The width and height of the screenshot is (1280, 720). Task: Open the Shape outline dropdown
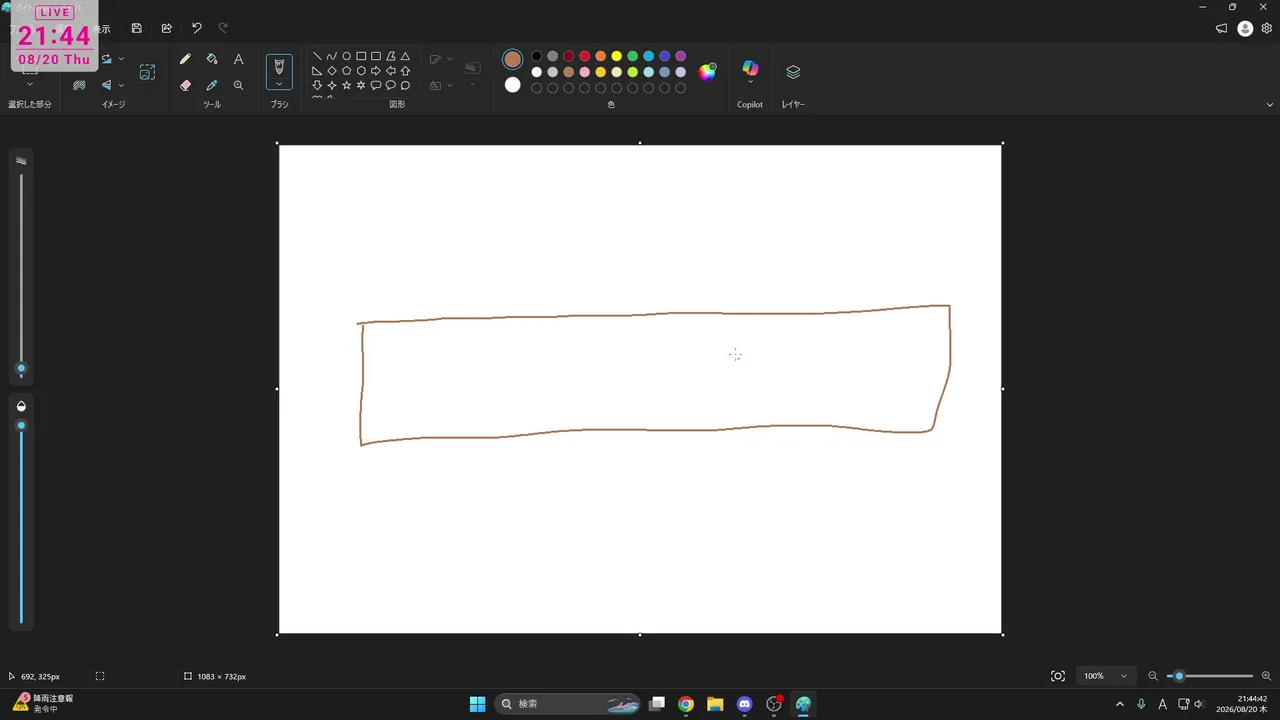click(x=450, y=59)
